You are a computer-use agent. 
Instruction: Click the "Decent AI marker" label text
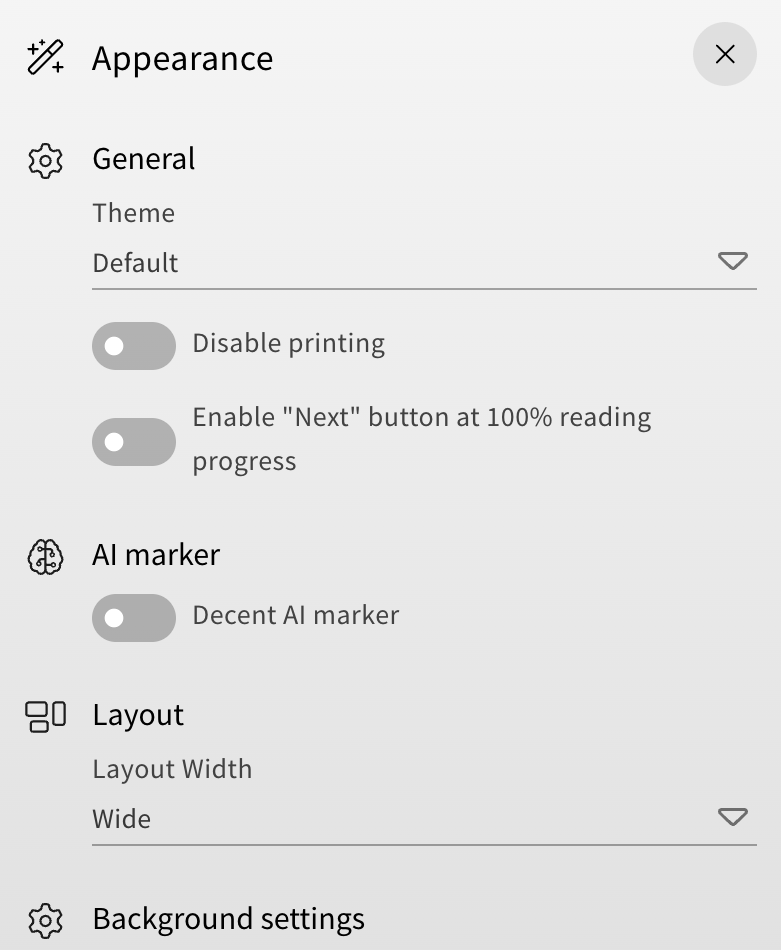(x=295, y=616)
